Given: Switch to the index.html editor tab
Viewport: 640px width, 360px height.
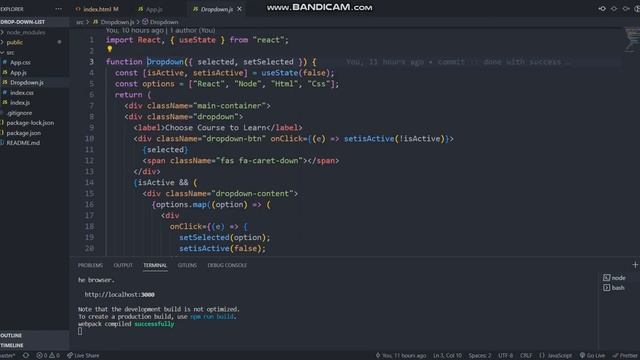Looking at the screenshot, I should pos(98,9).
